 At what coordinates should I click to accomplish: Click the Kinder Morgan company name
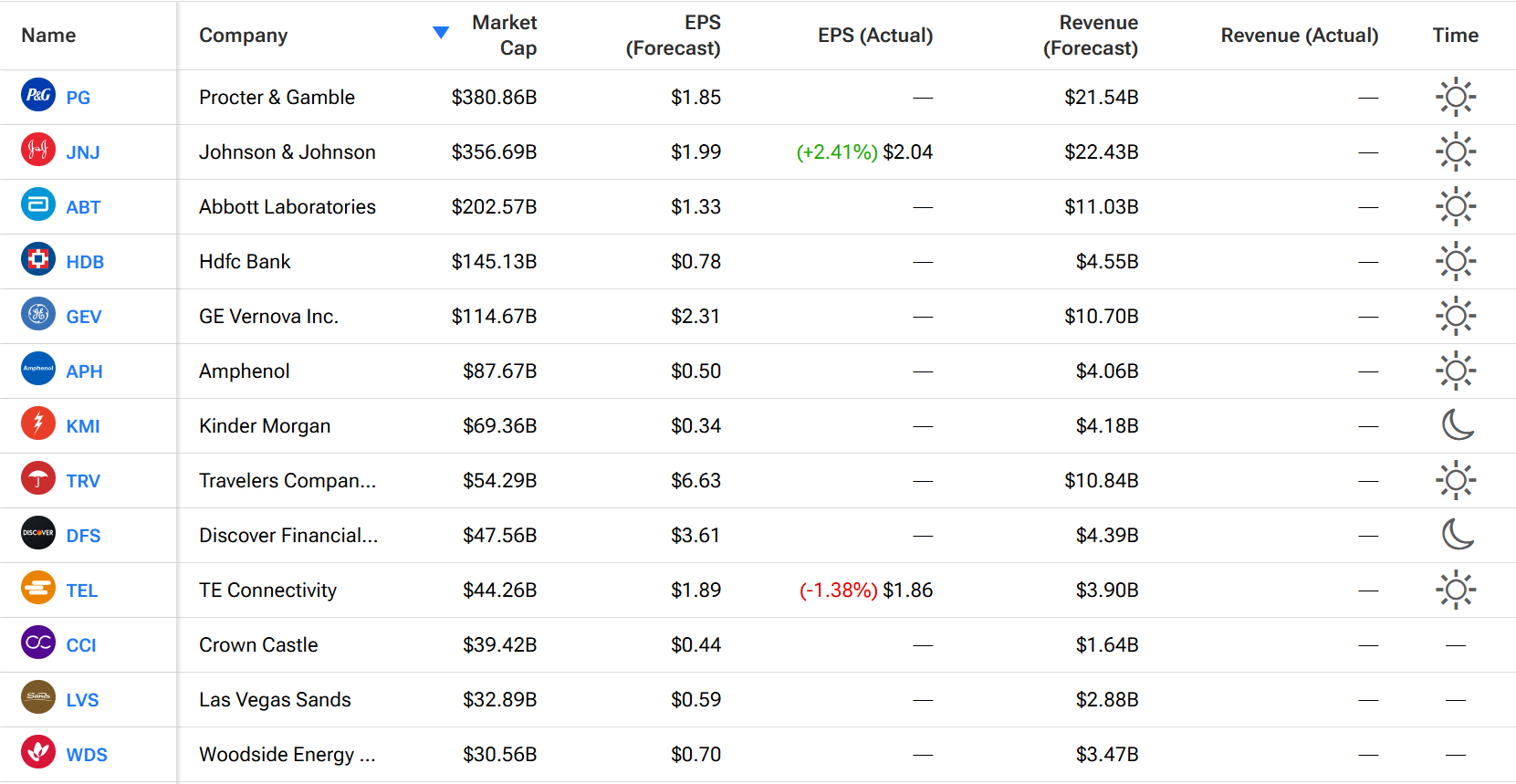pos(265,425)
